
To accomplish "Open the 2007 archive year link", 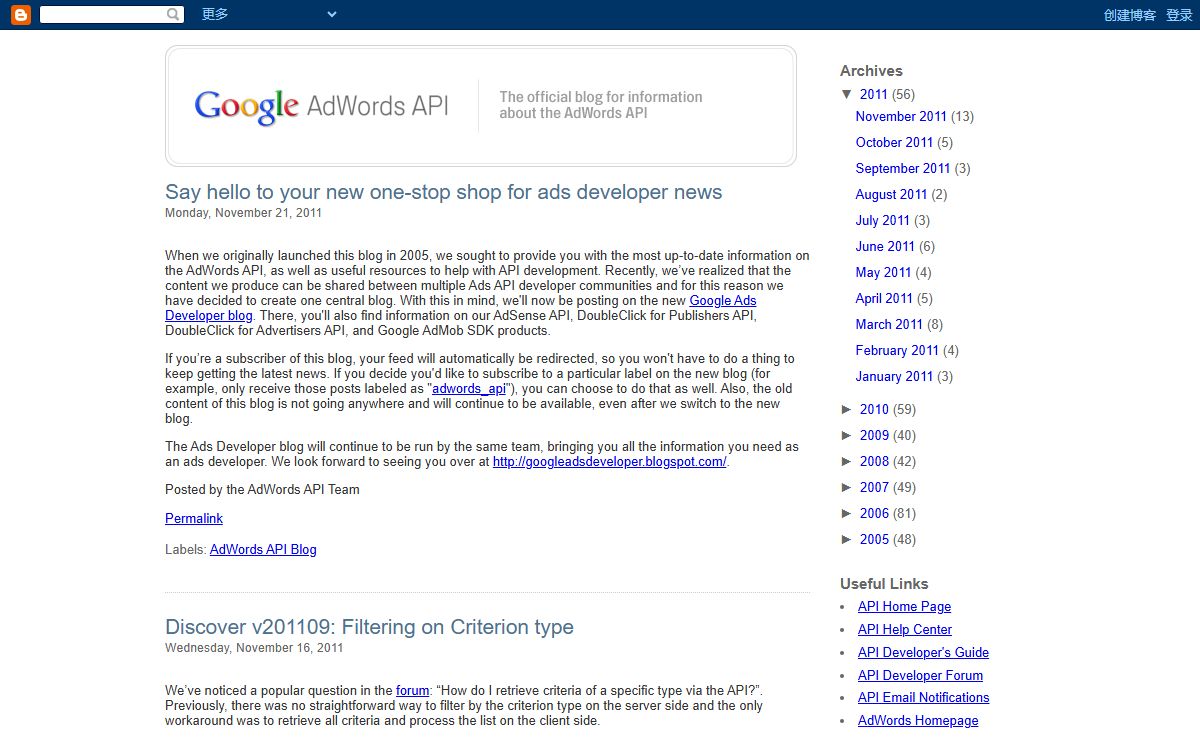I will coord(874,487).
